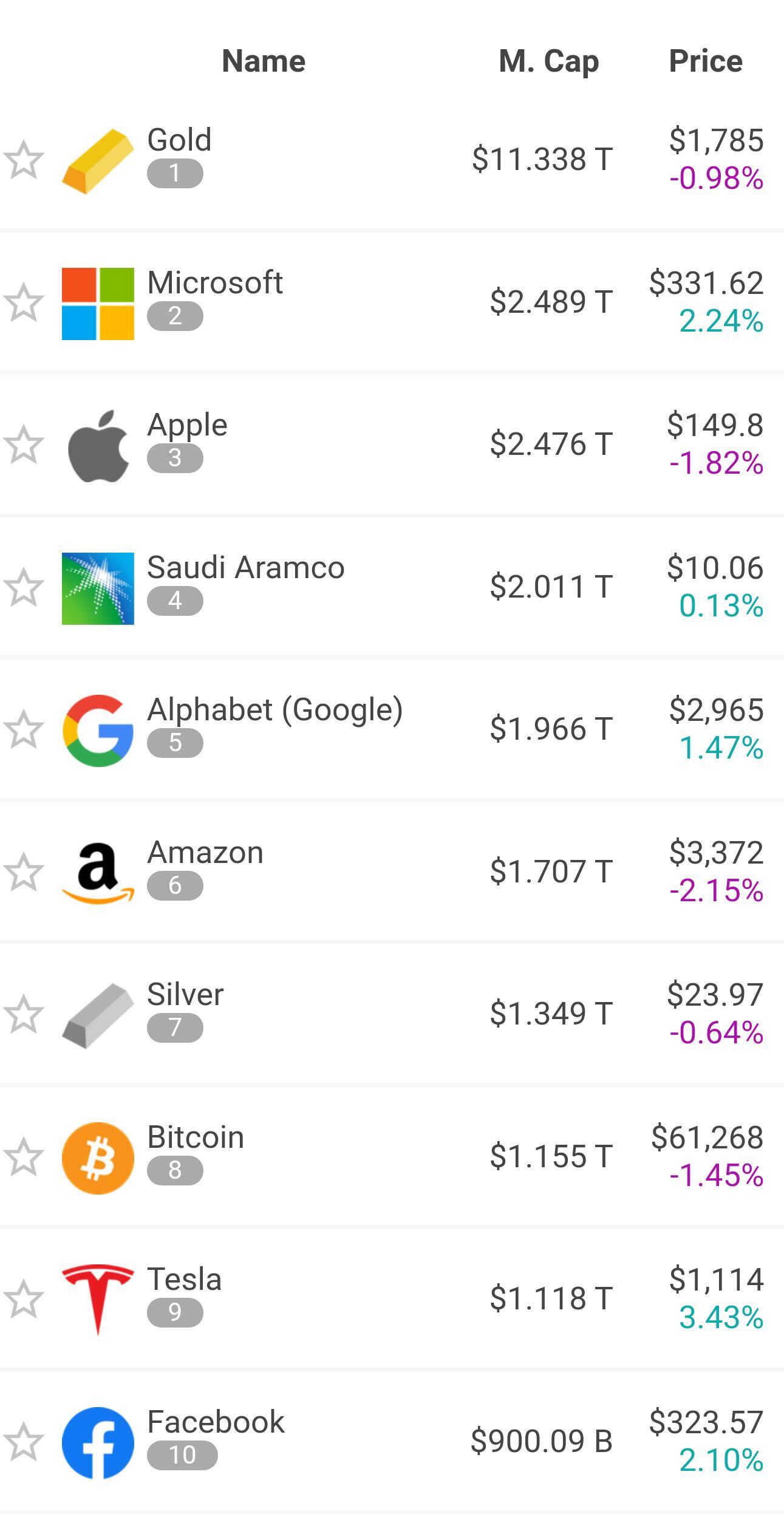Sort by the M. Cap column header

point(548,61)
